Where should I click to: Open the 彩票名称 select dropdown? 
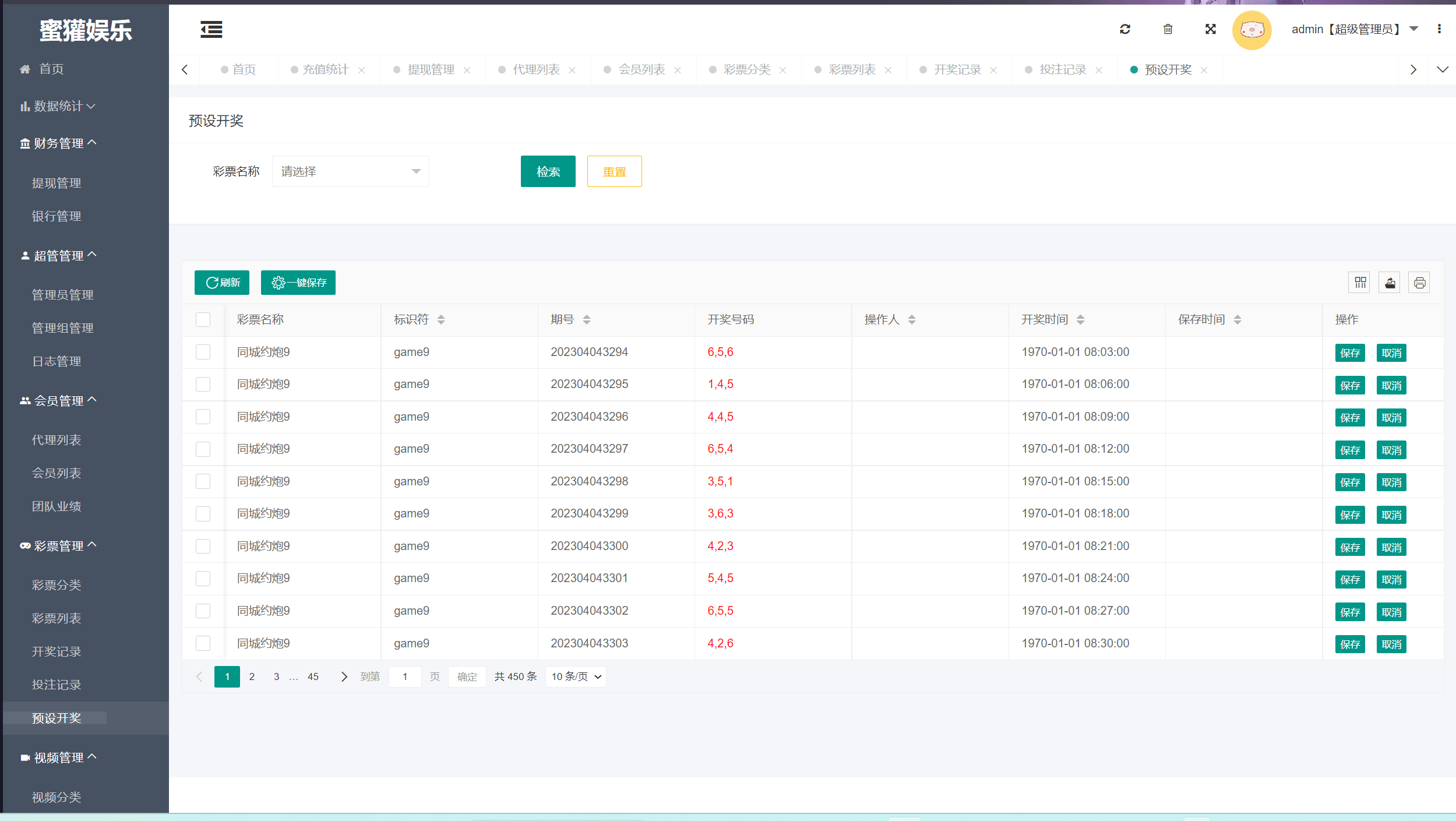tap(350, 171)
